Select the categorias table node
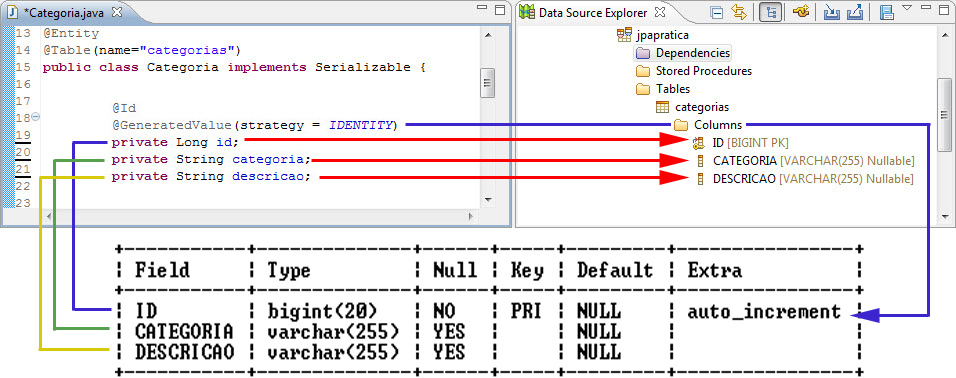 [x=702, y=107]
